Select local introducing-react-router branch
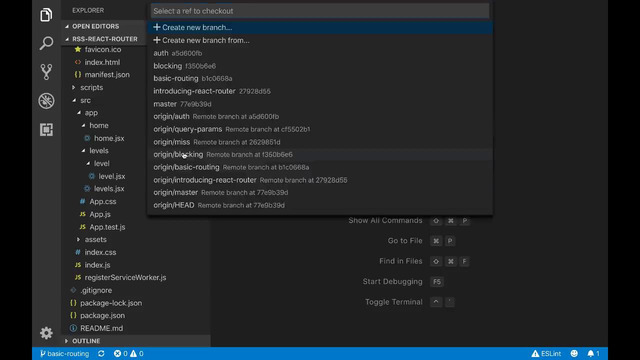Image resolution: width=640 pixels, height=360 pixels. click(x=320, y=91)
